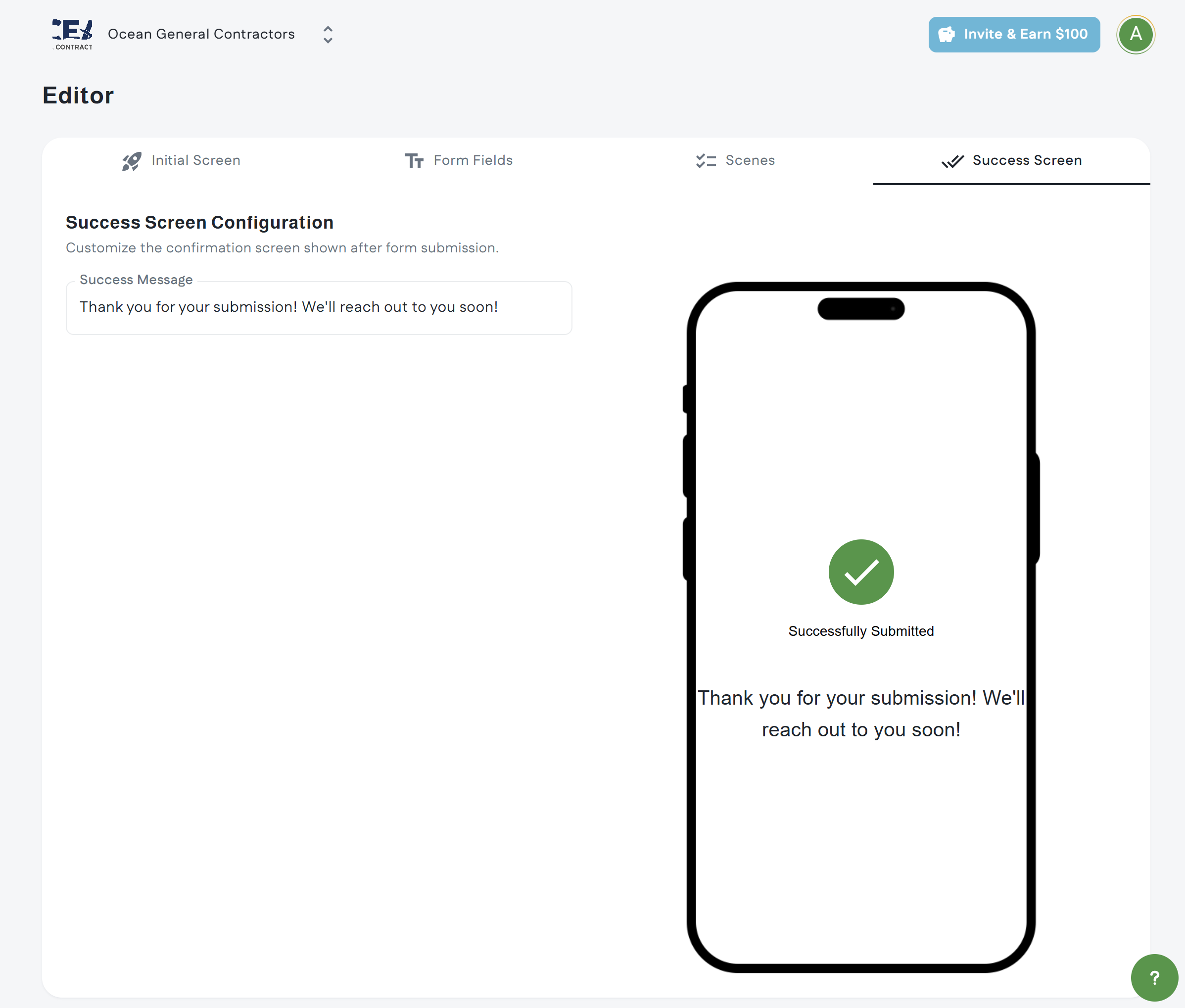Click the Successfully Submitted preview text
Image resolution: width=1185 pixels, height=1008 pixels.
point(860,631)
